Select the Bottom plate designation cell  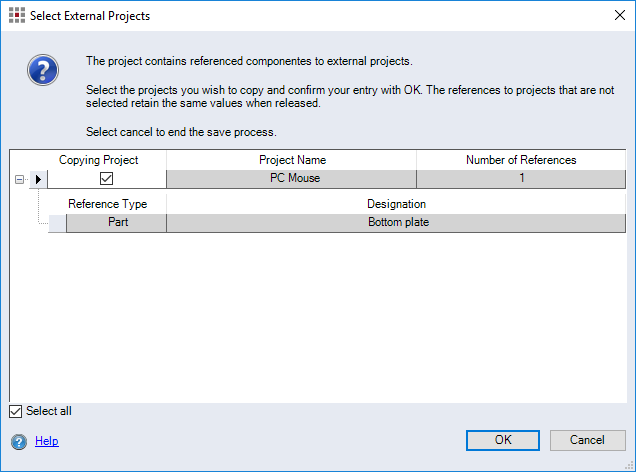pyautogui.click(x=396, y=223)
